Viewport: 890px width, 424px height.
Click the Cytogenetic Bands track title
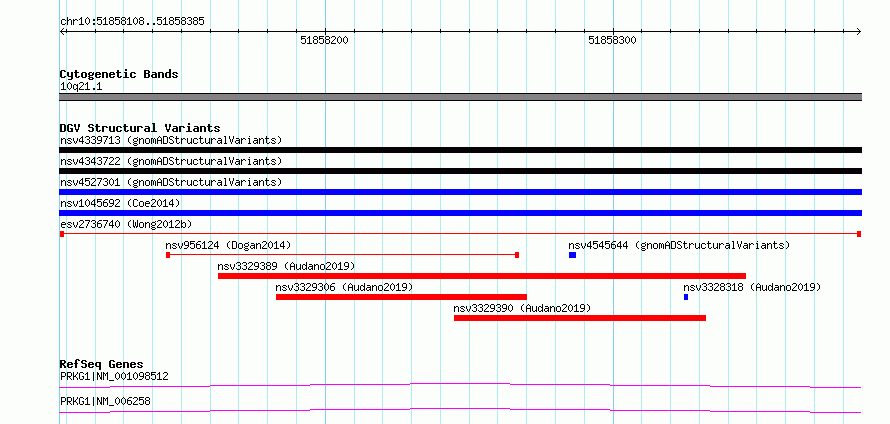(x=119, y=74)
